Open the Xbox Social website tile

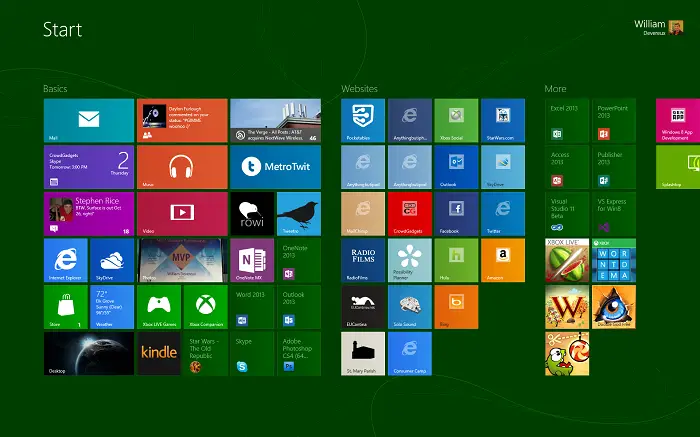click(x=456, y=121)
